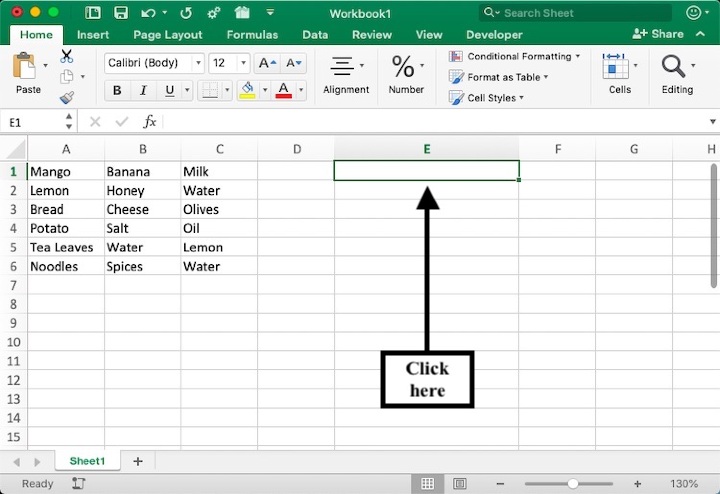Click the Cut scissors icon
The width and height of the screenshot is (720, 494).
point(67,56)
